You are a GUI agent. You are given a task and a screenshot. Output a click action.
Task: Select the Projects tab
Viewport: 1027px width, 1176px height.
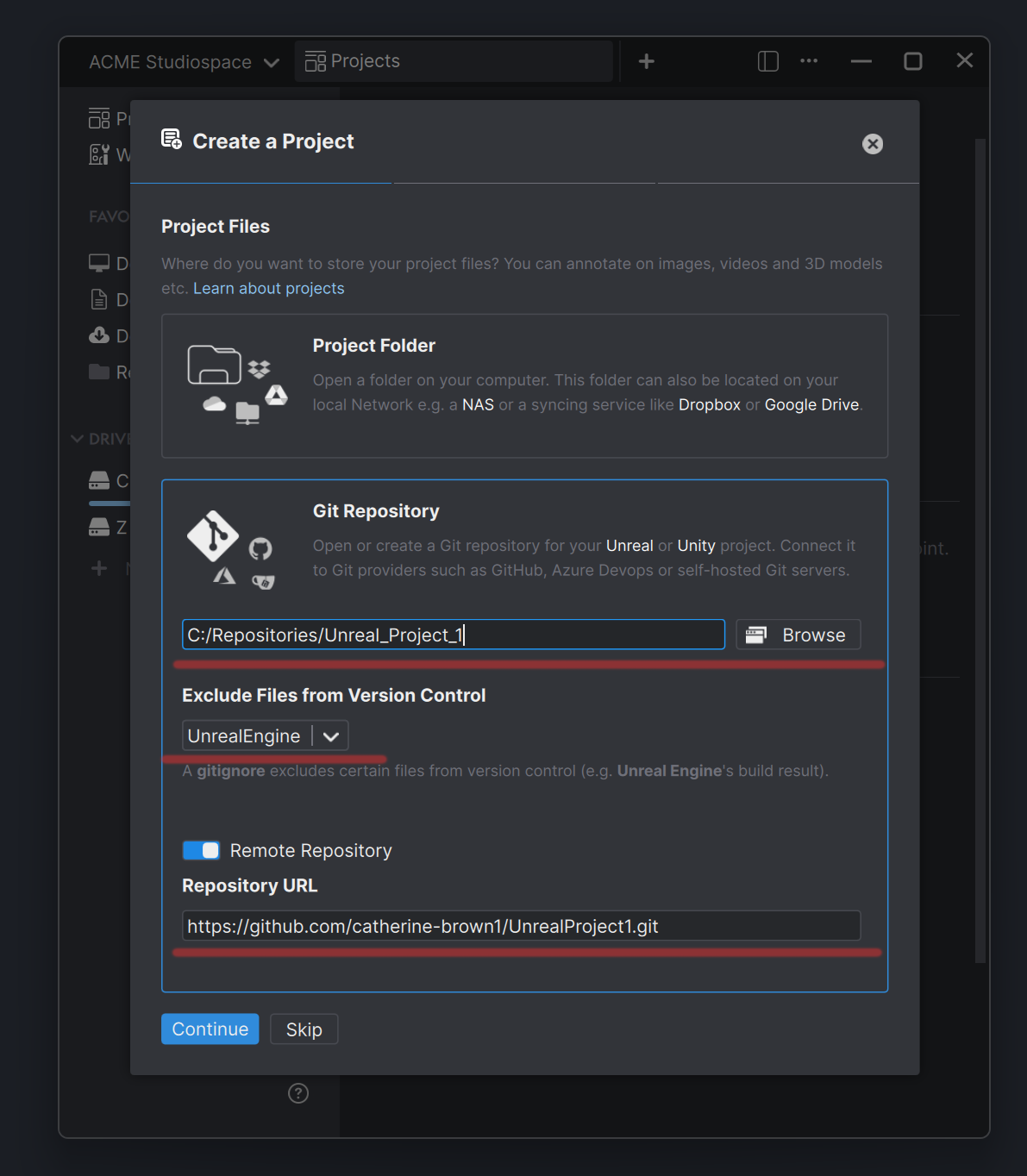454,61
